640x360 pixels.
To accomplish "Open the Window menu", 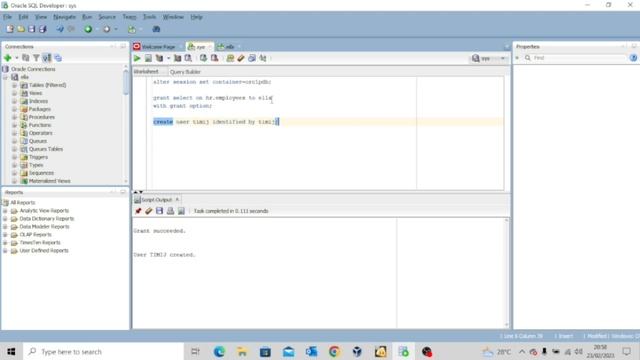I will 173,17.
